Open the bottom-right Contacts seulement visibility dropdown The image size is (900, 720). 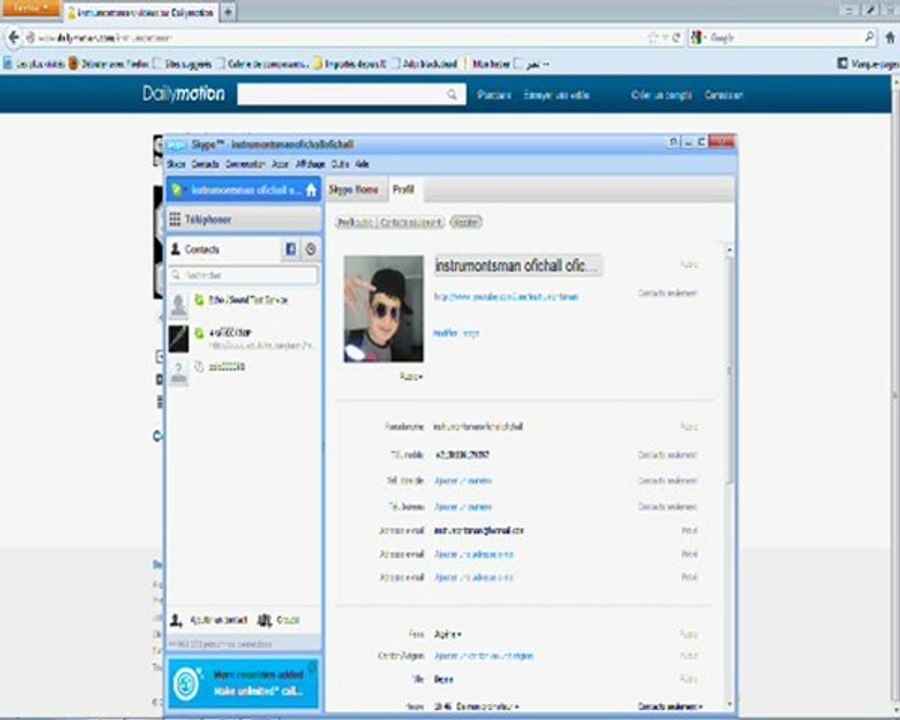670,706
